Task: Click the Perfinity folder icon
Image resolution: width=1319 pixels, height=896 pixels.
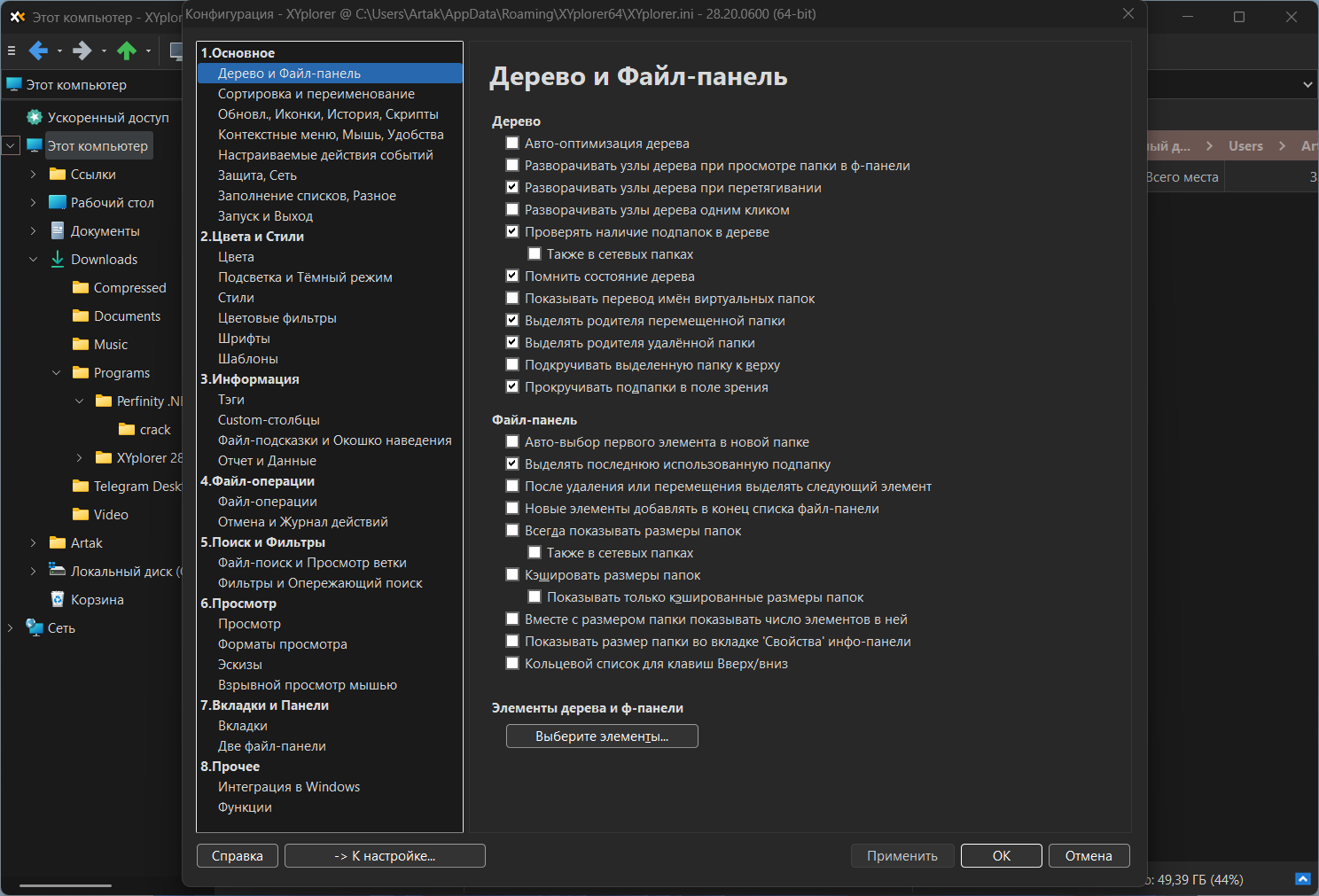Action: pyautogui.click(x=104, y=401)
